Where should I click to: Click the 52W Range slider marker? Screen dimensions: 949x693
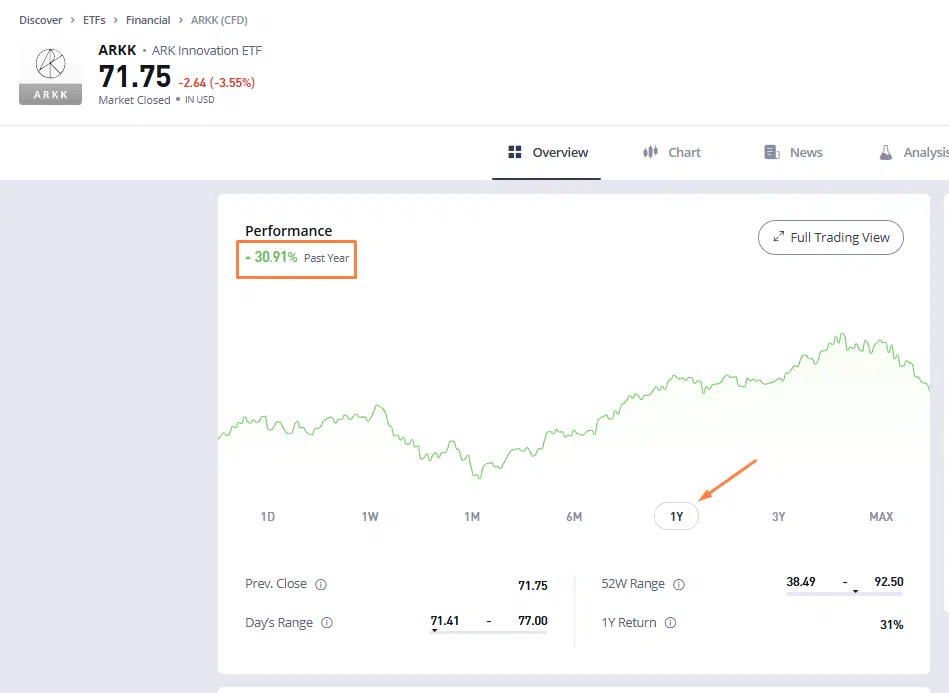(855, 592)
